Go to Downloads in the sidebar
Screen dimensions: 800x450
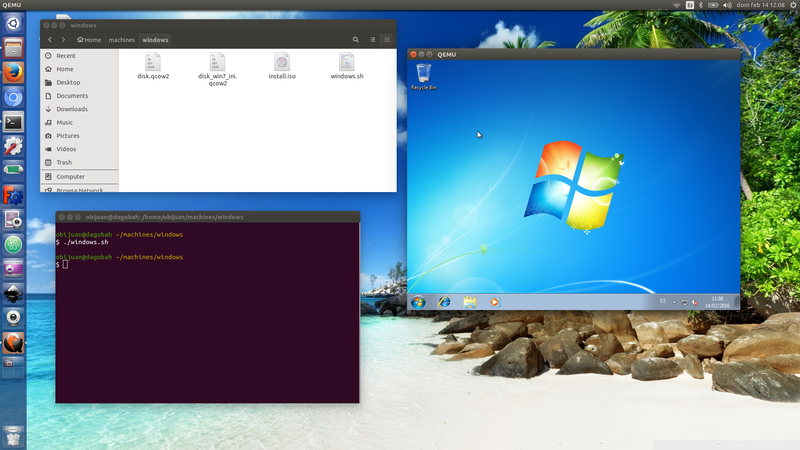pyautogui.click(x=71, y=109)
